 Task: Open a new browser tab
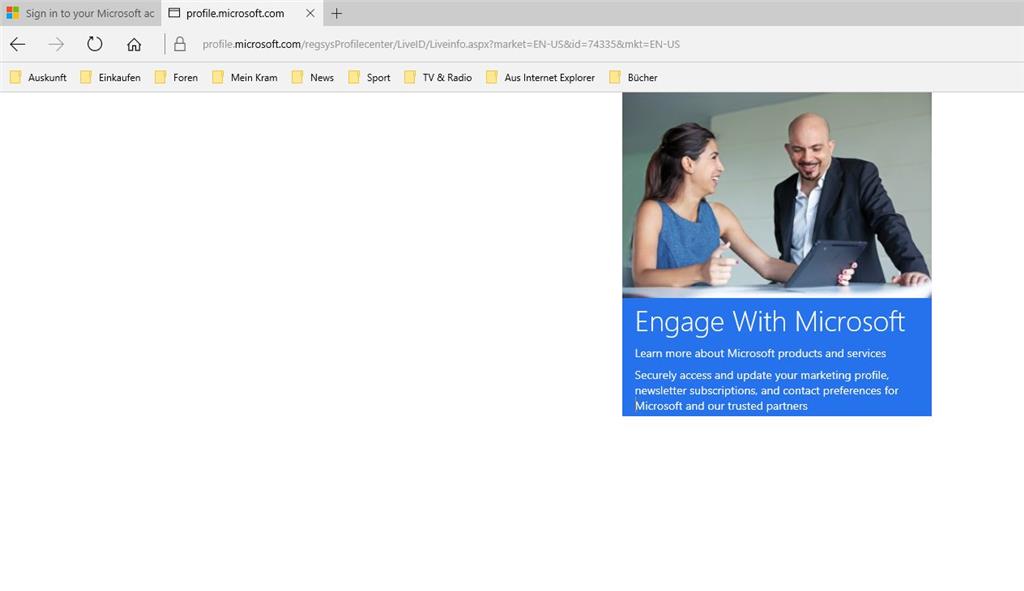336,13
